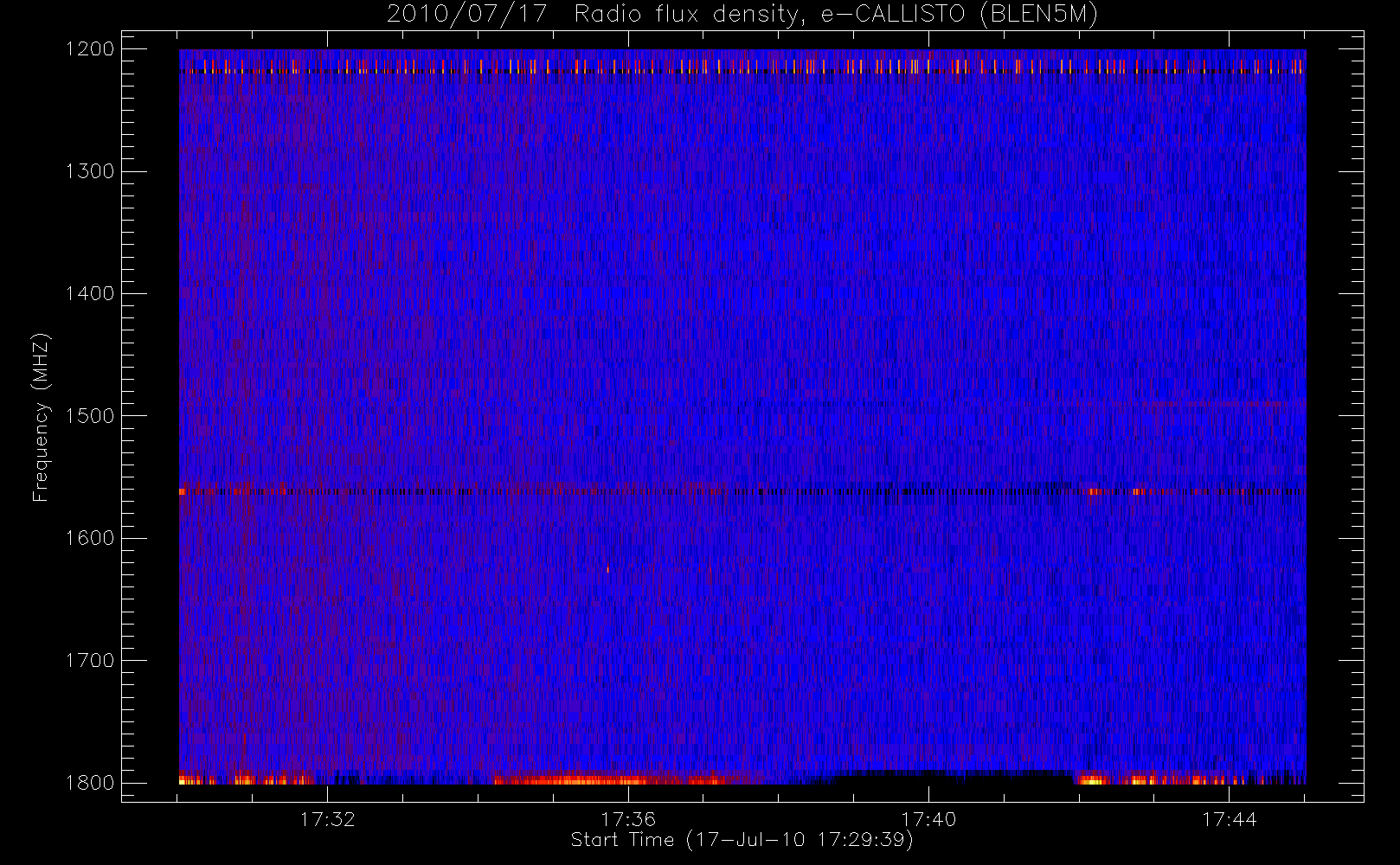Click the 17:36 time tick label

[628, 819]
